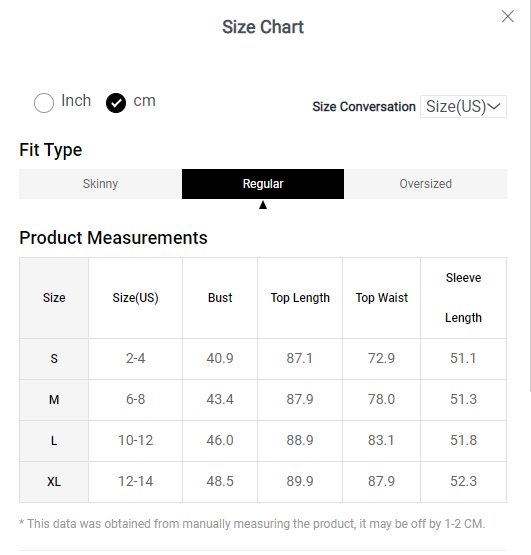Click the triangle marker under the Regular tab
Screen dimensions: 531x555
coord(263,205)
